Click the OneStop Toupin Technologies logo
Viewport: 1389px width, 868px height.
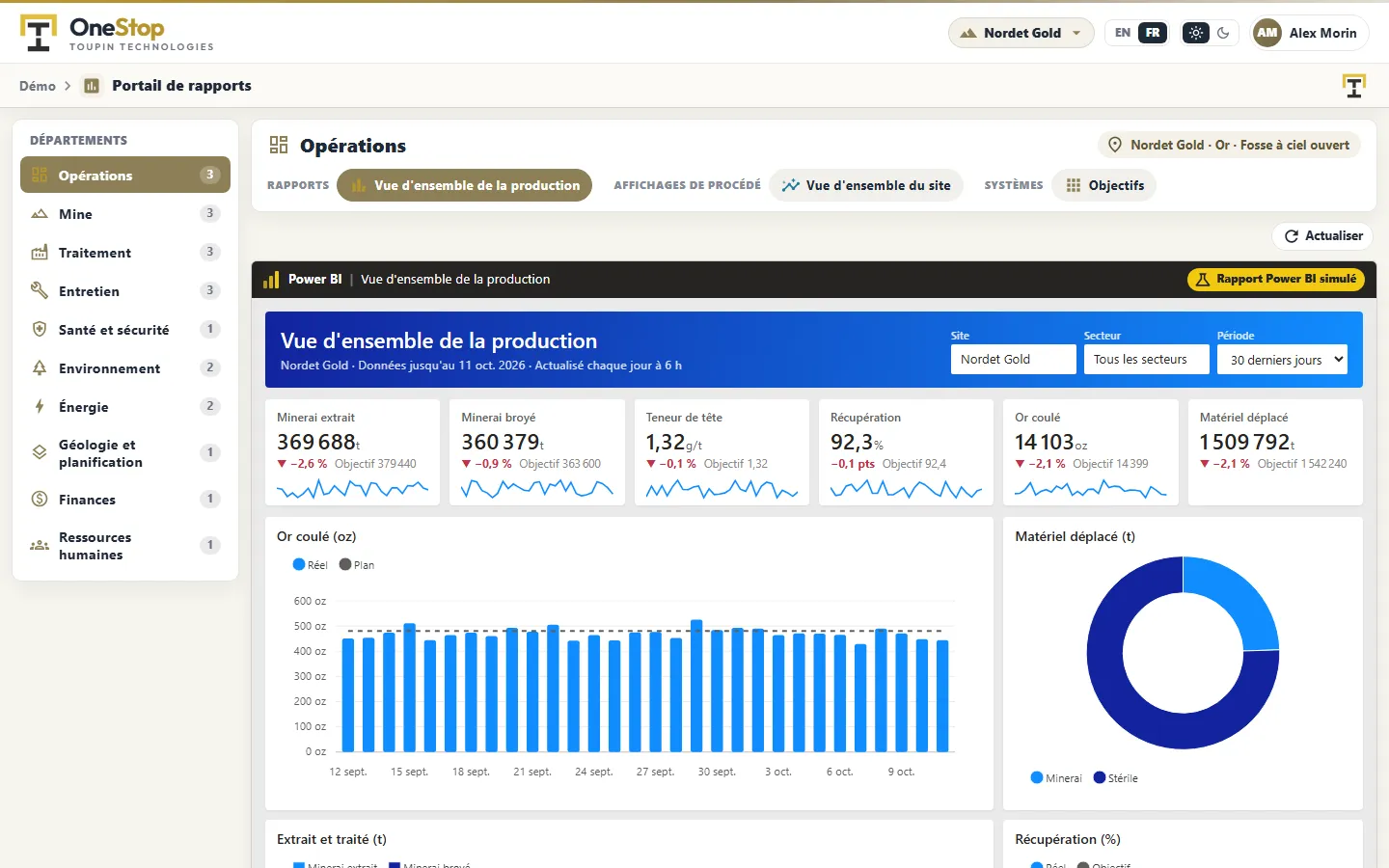click(x=117, y=33)
